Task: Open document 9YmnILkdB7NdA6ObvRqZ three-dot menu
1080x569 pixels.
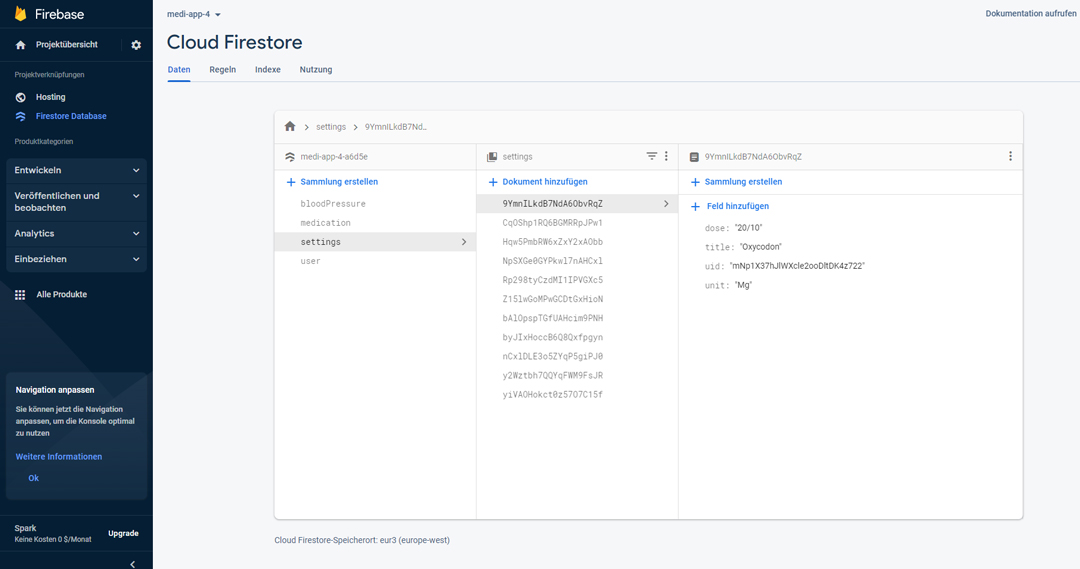Action: pos(1010,156)
